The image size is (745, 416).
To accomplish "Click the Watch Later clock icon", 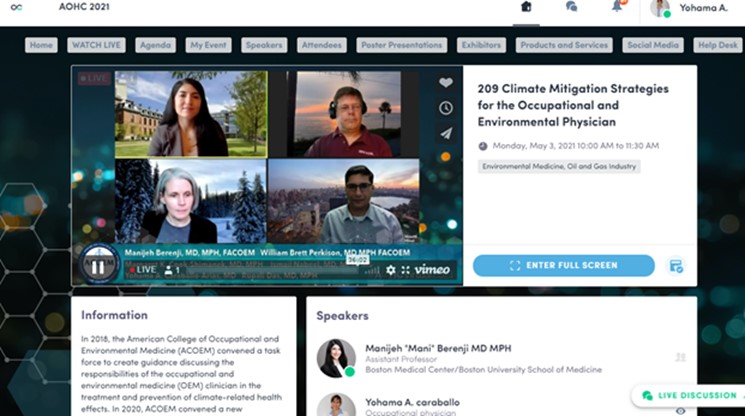I will click(x=445, y=108).
